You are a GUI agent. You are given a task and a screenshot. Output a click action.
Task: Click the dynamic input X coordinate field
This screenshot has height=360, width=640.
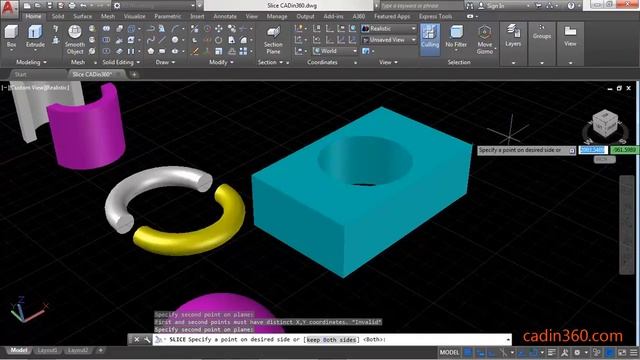tap(593, 150)
